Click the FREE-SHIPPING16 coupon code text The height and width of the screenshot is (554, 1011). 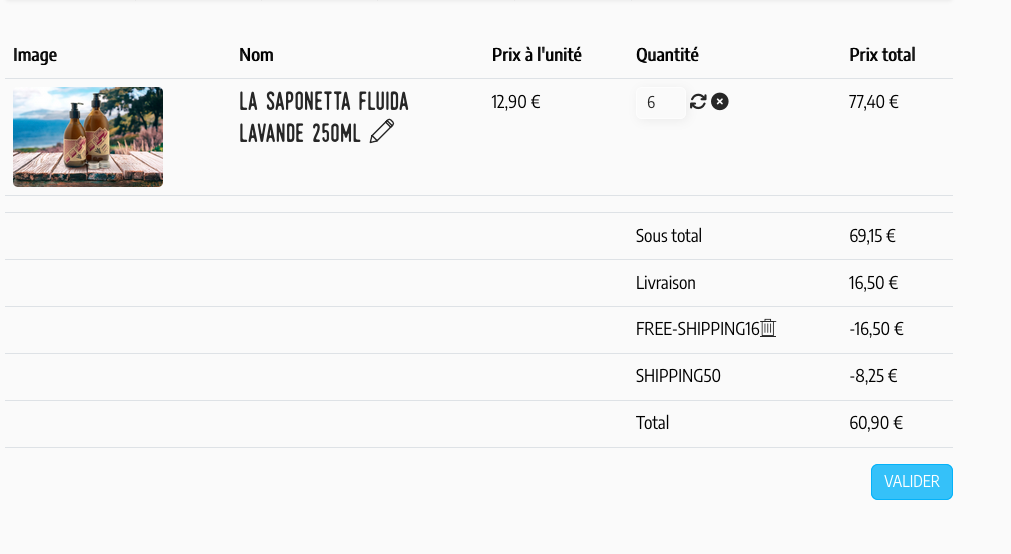point(697,329)
